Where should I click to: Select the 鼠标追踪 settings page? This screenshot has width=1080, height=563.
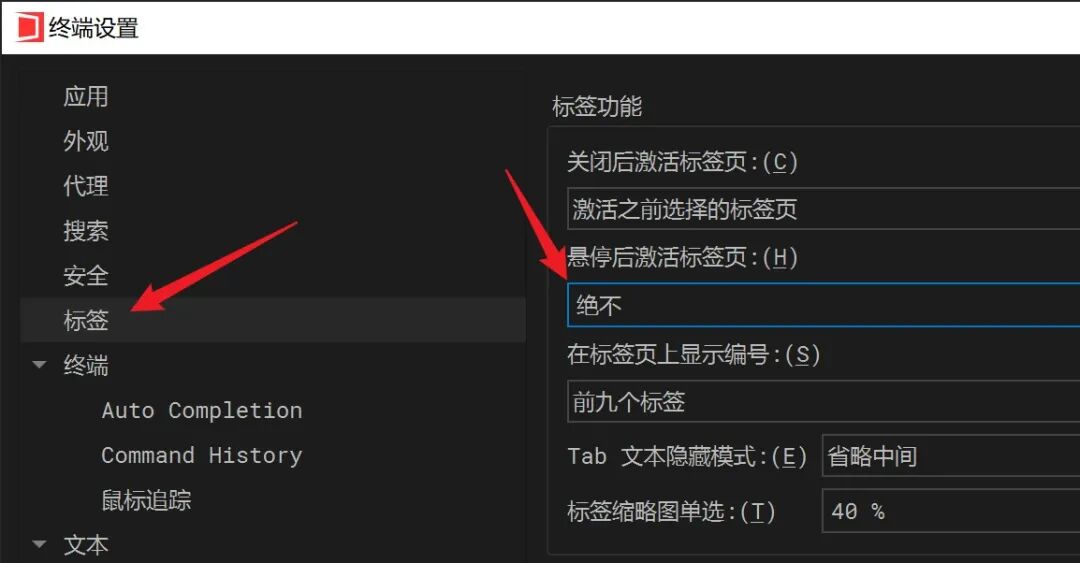point(146,500)
